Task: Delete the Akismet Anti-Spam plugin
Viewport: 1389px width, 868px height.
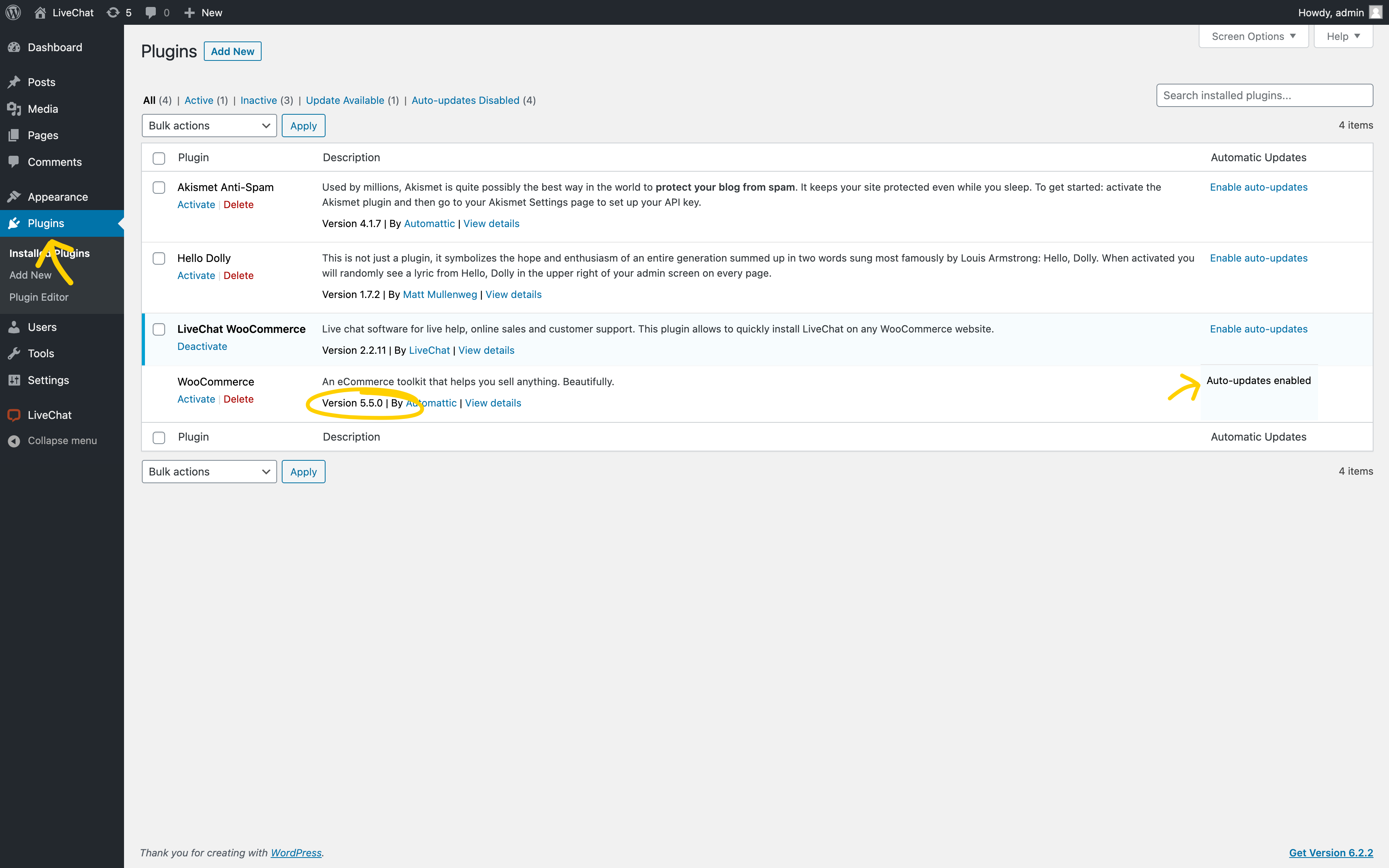Action: coord(239,204)
